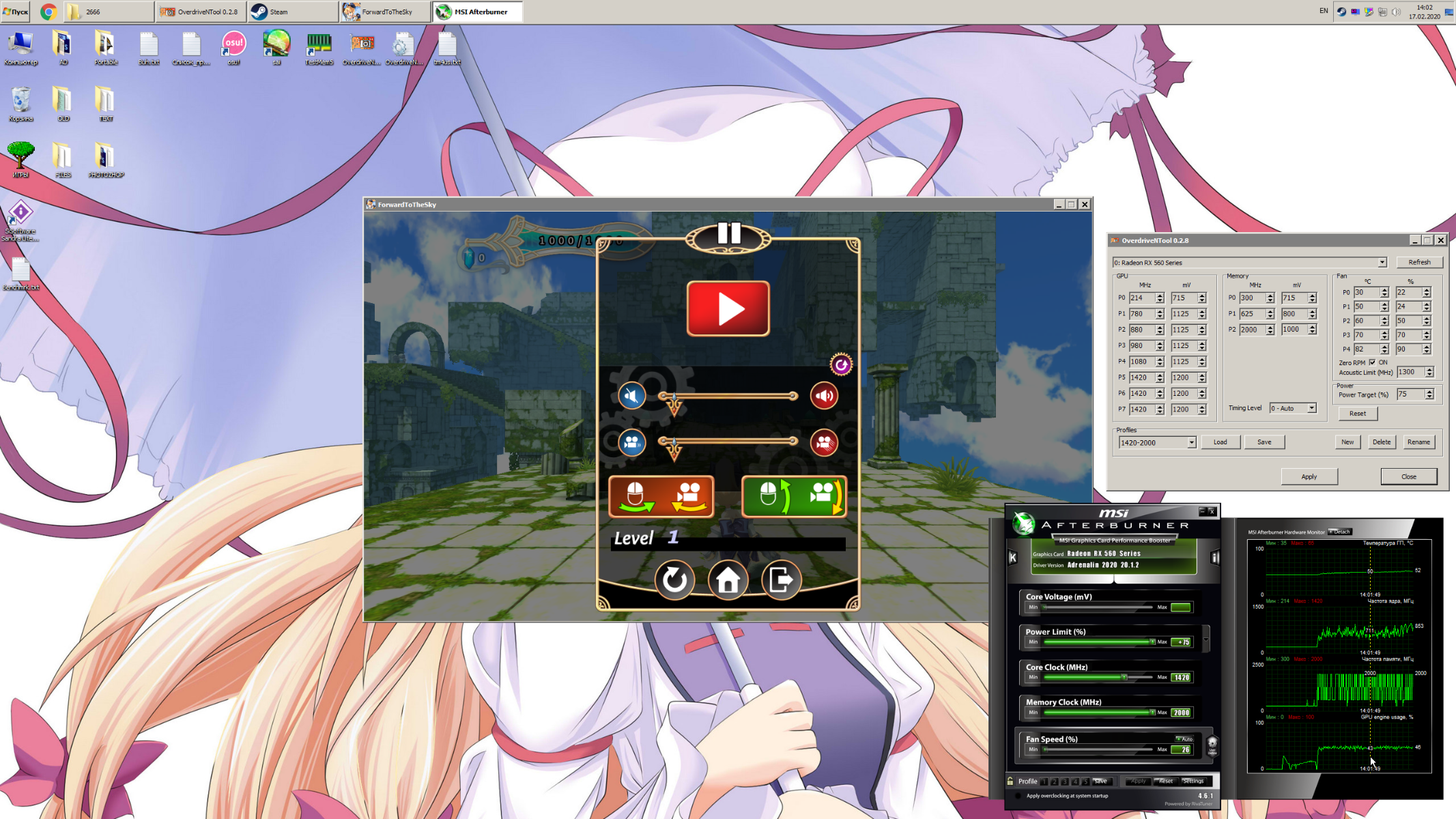Click the red loud speaker volume icon
Viewport: 1456px width, 819px height.
pos(824,396)
